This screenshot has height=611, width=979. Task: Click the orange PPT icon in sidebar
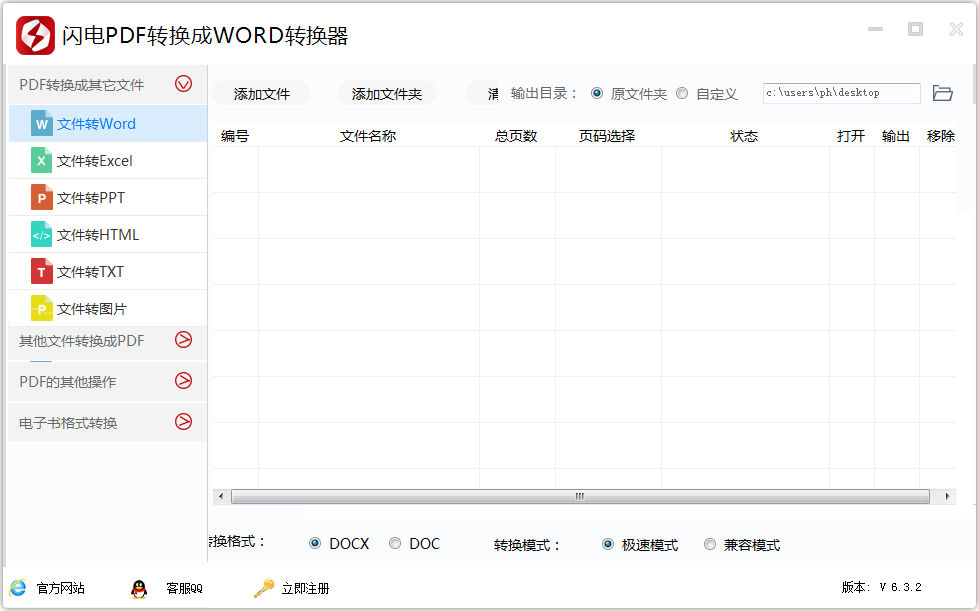tap(41, 198)
